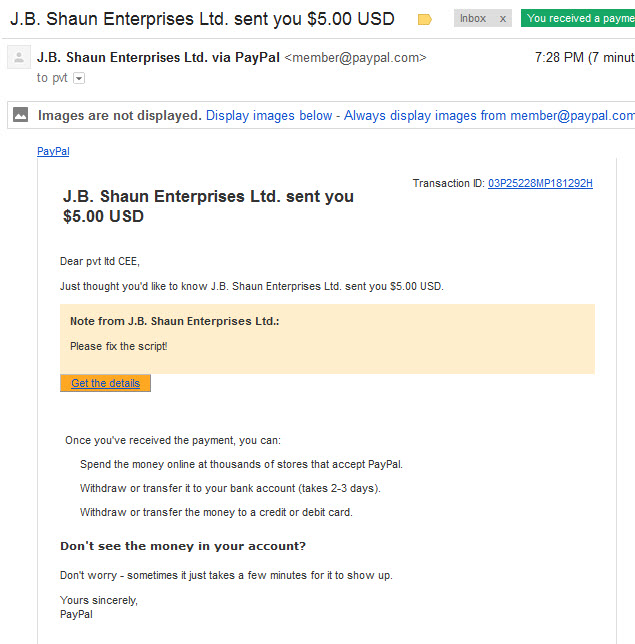Click the orange 'Get the details' button
Viewport: 635px width, 644px height.
(106, 383)
